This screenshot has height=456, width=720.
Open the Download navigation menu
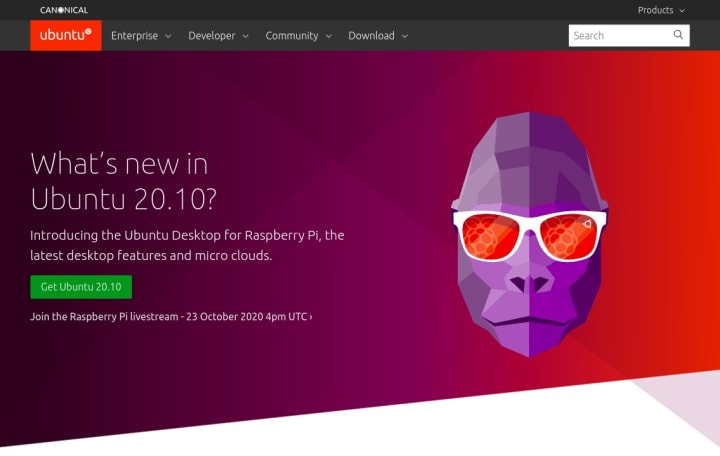(x=378, y=36)
